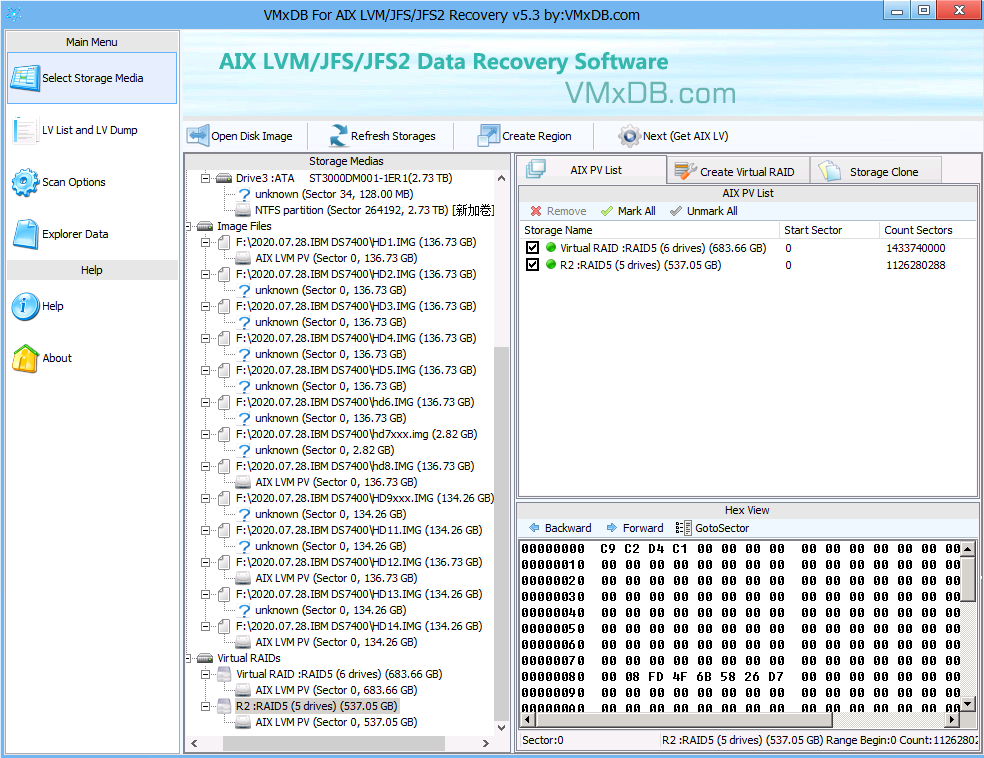The height and width of the screenshot is (758, 984).
Task: Collapse the Virtual RAIDs tree node
Action: tap(188, 658)
